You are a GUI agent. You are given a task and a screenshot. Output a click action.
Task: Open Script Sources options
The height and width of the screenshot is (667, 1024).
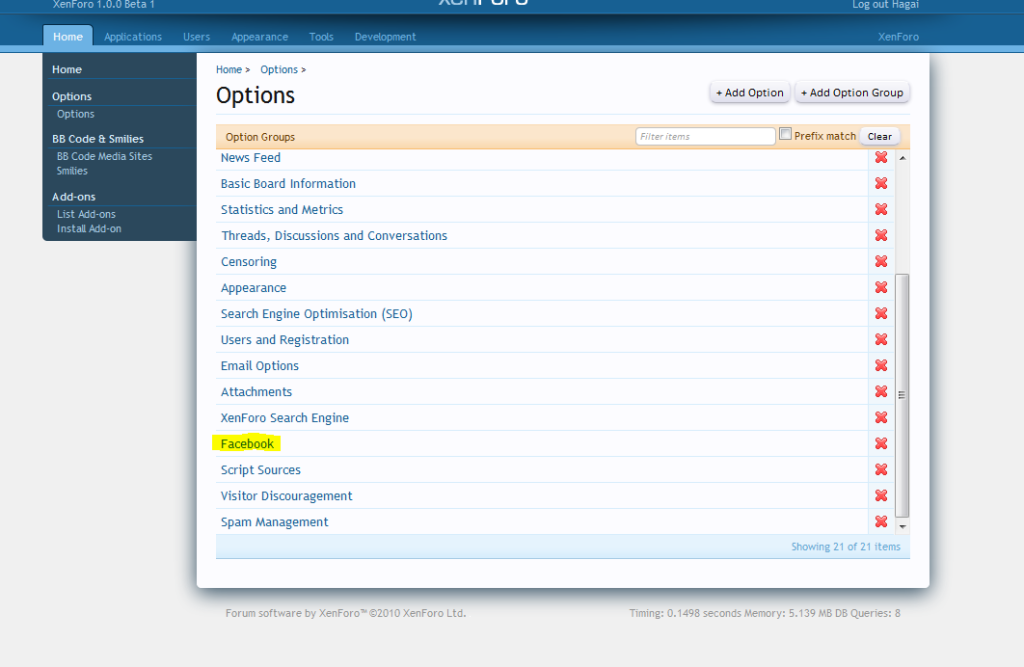261,470
